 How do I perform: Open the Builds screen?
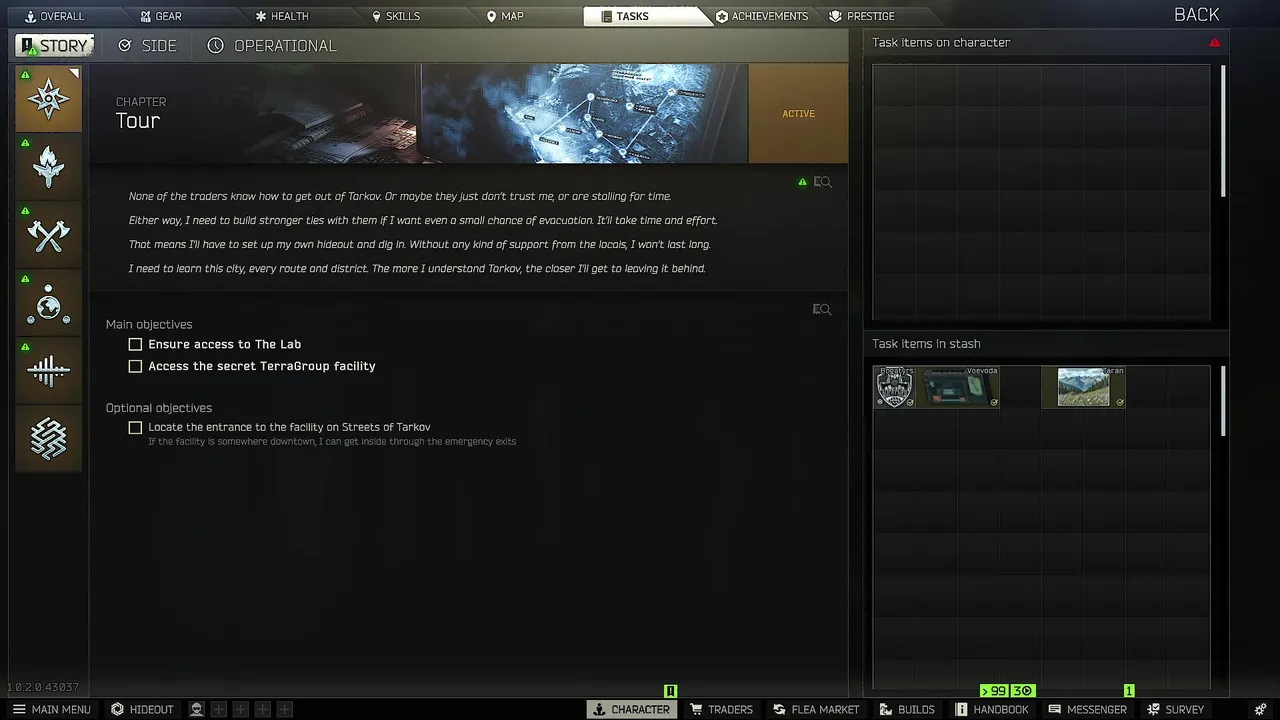(x=907, y=710)
